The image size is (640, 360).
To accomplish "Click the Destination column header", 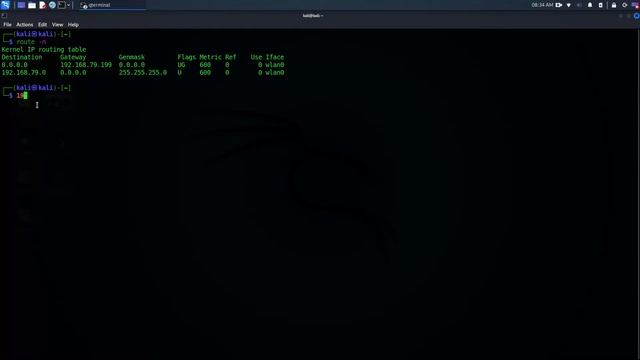I will click(x=22, y=57).
